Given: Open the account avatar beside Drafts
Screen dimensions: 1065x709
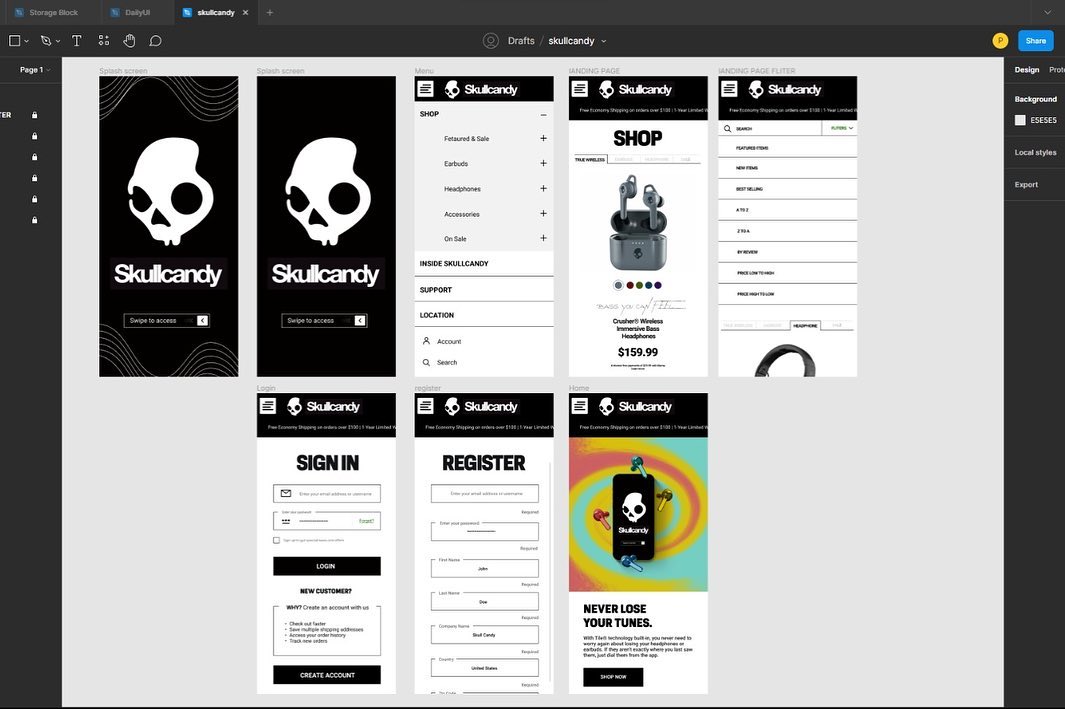Looking at the screenshot, I should coord(490,41).
